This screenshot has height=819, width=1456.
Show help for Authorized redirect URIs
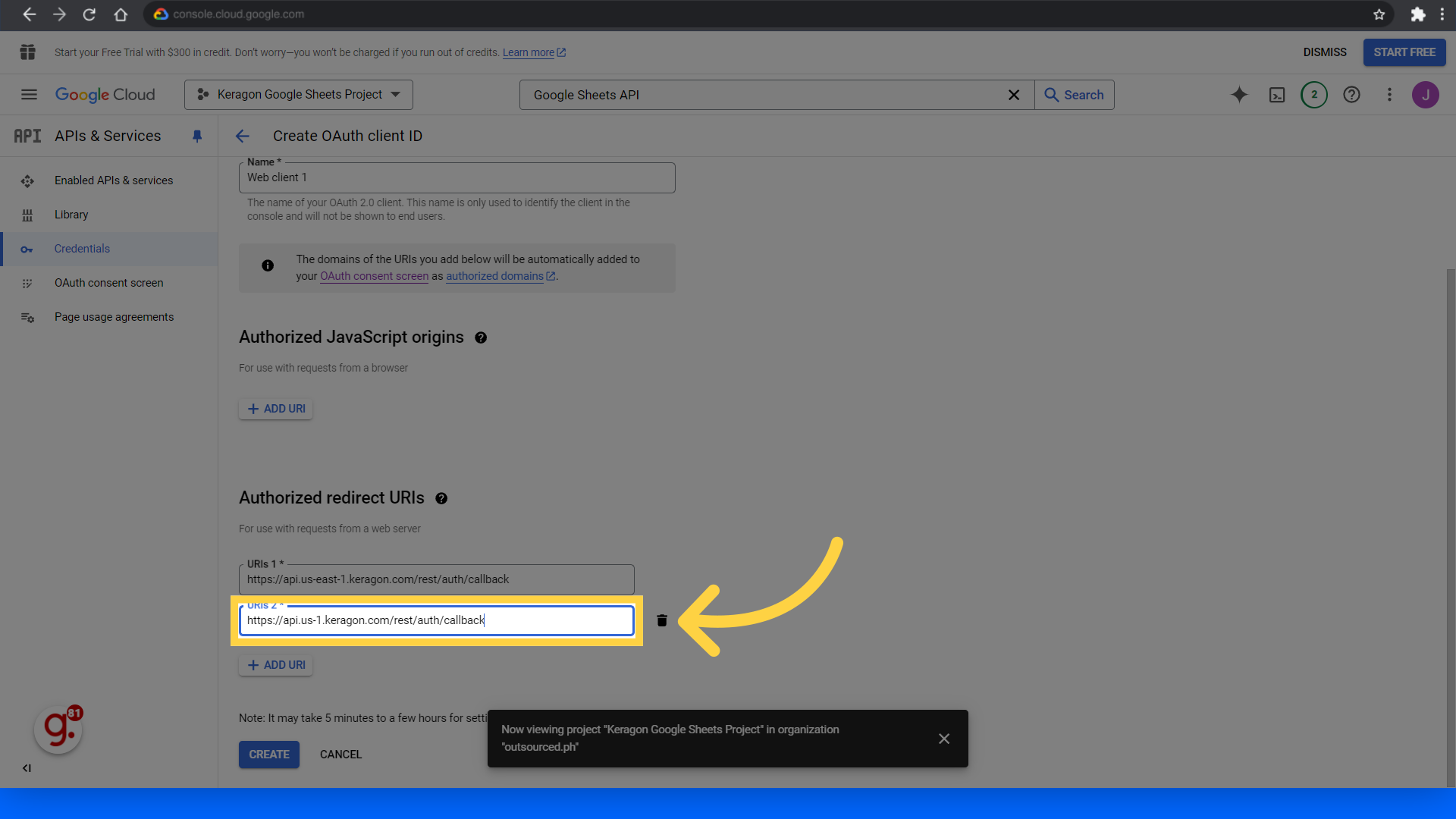pyautogui.click(x=441, y=499)
